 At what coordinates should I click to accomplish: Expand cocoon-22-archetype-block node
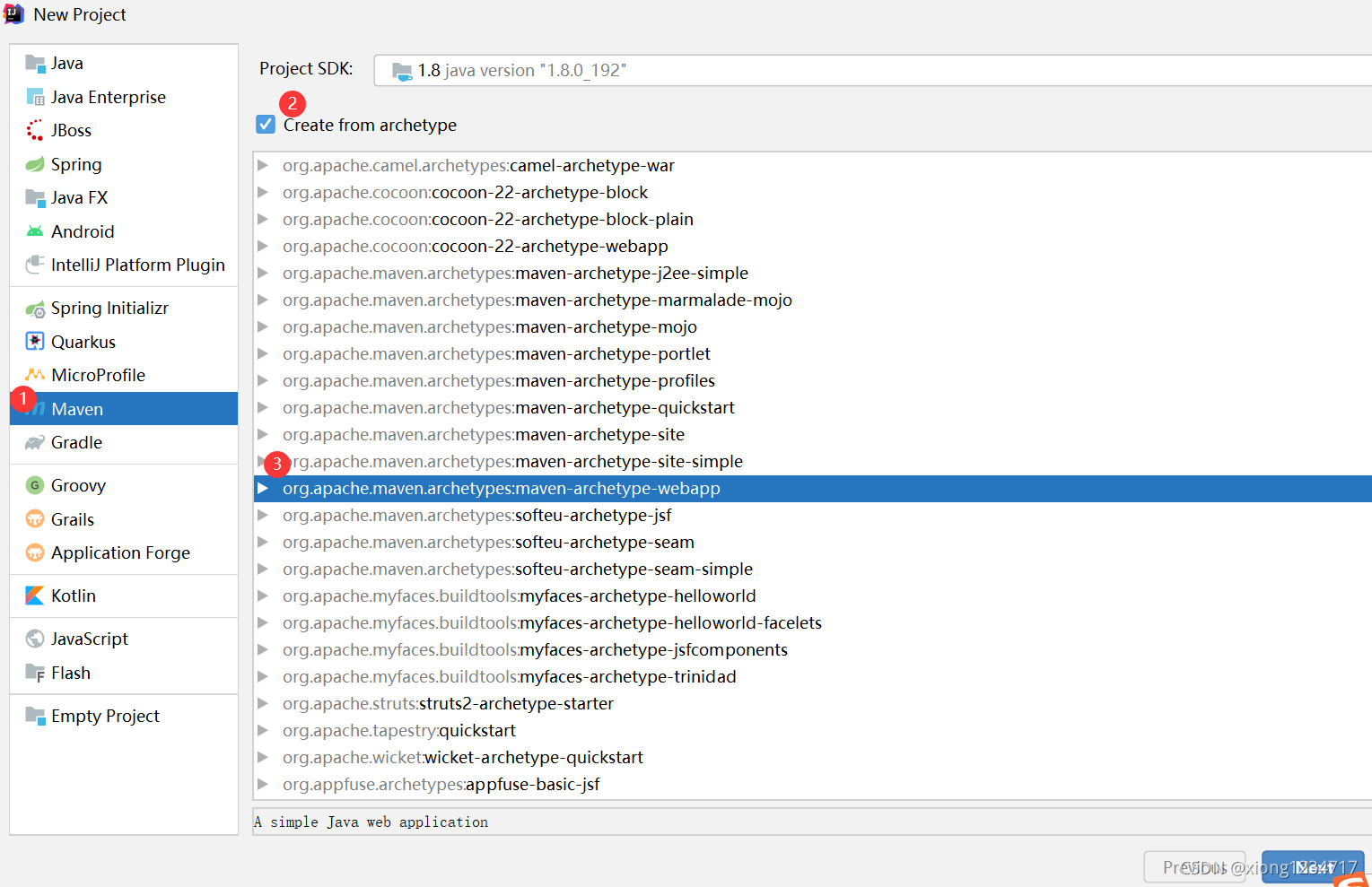pos(263,192)
